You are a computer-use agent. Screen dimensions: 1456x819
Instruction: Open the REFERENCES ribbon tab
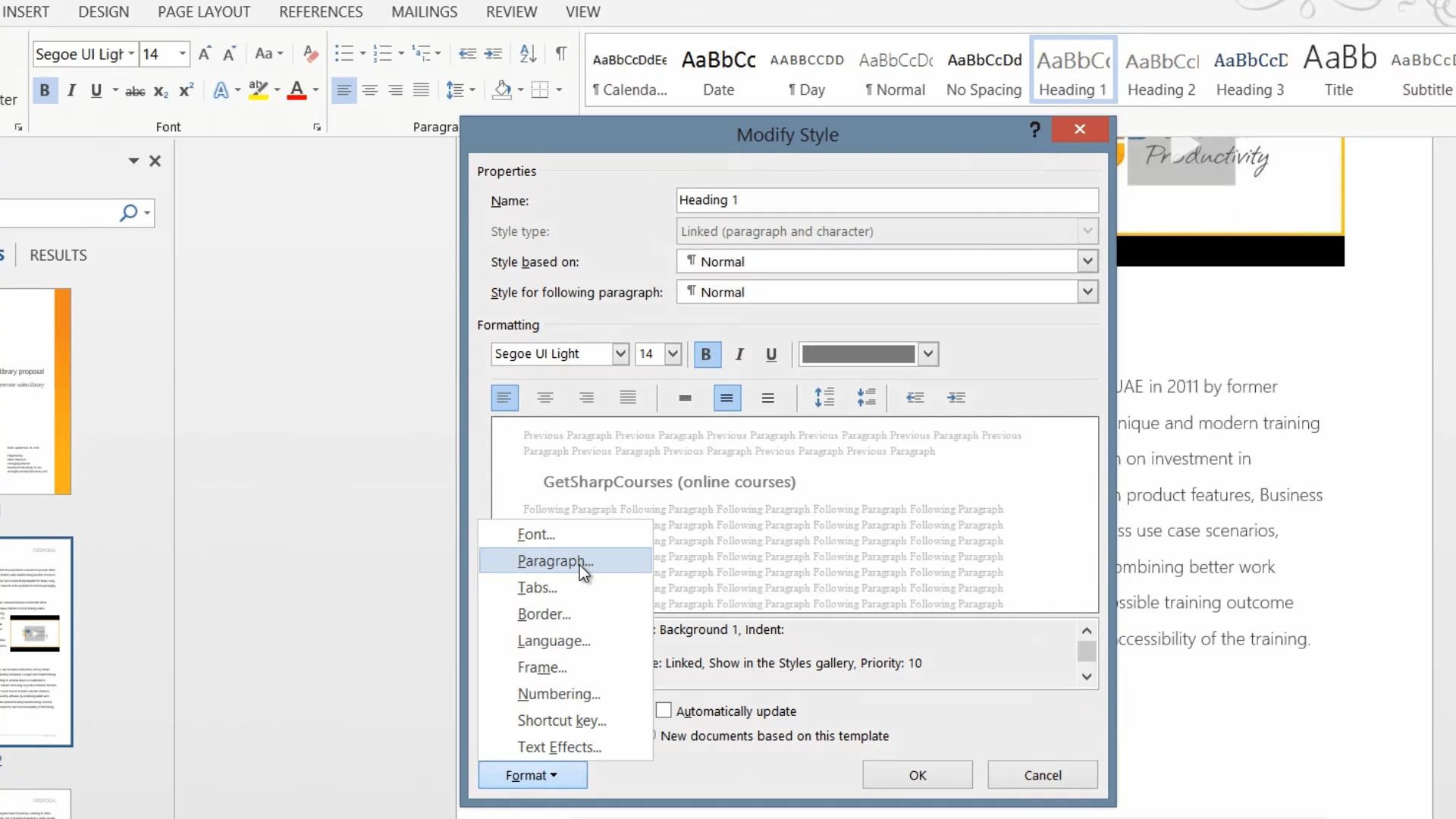click(x=321, y=12)
